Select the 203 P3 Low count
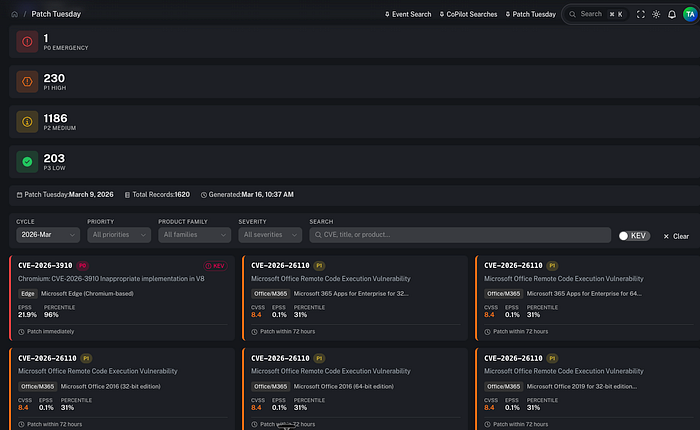This screenshot has width=700, height=430. click(x=54, y=159)
